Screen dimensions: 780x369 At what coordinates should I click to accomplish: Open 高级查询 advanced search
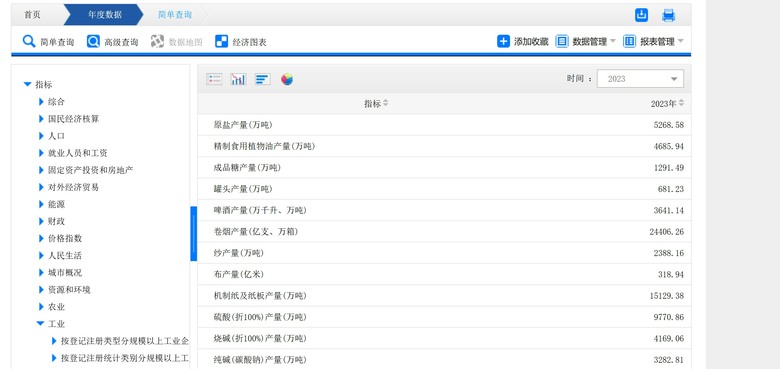click(112, 42)
